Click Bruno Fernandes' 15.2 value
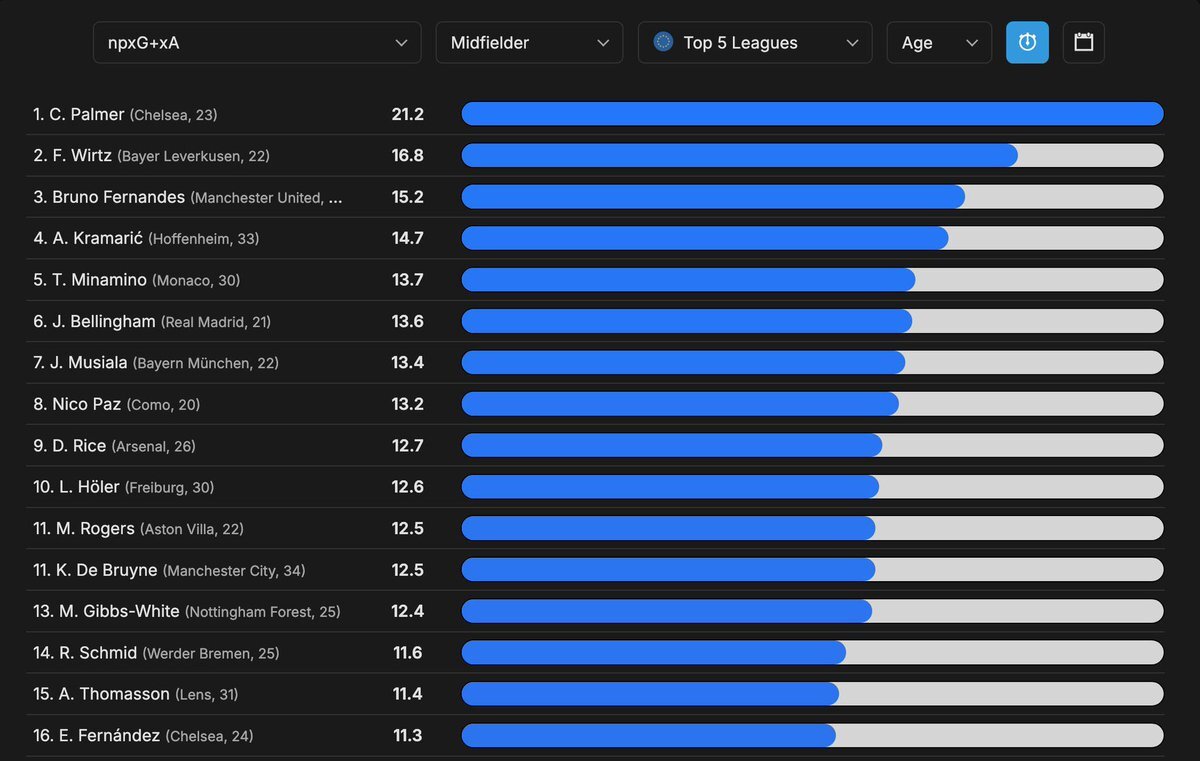The height and width of the screenshot is (761, 1200). point(408,197)
